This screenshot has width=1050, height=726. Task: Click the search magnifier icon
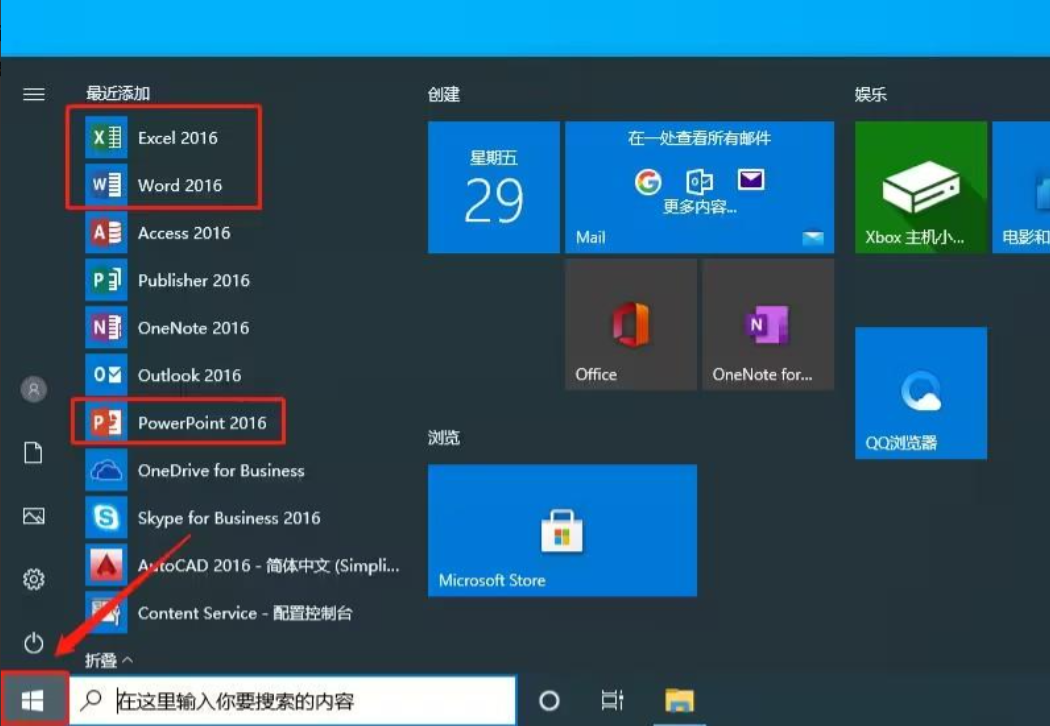coord(91,701)
